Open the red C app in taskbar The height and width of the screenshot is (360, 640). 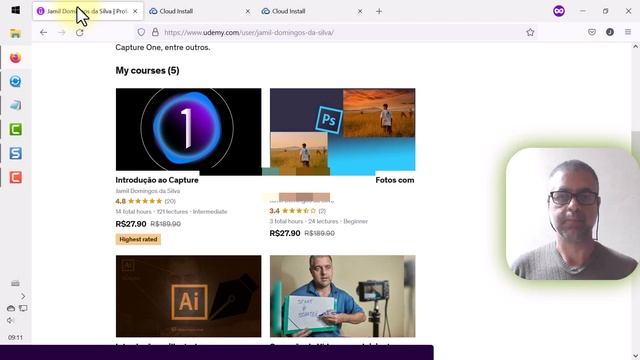point(16,178)
